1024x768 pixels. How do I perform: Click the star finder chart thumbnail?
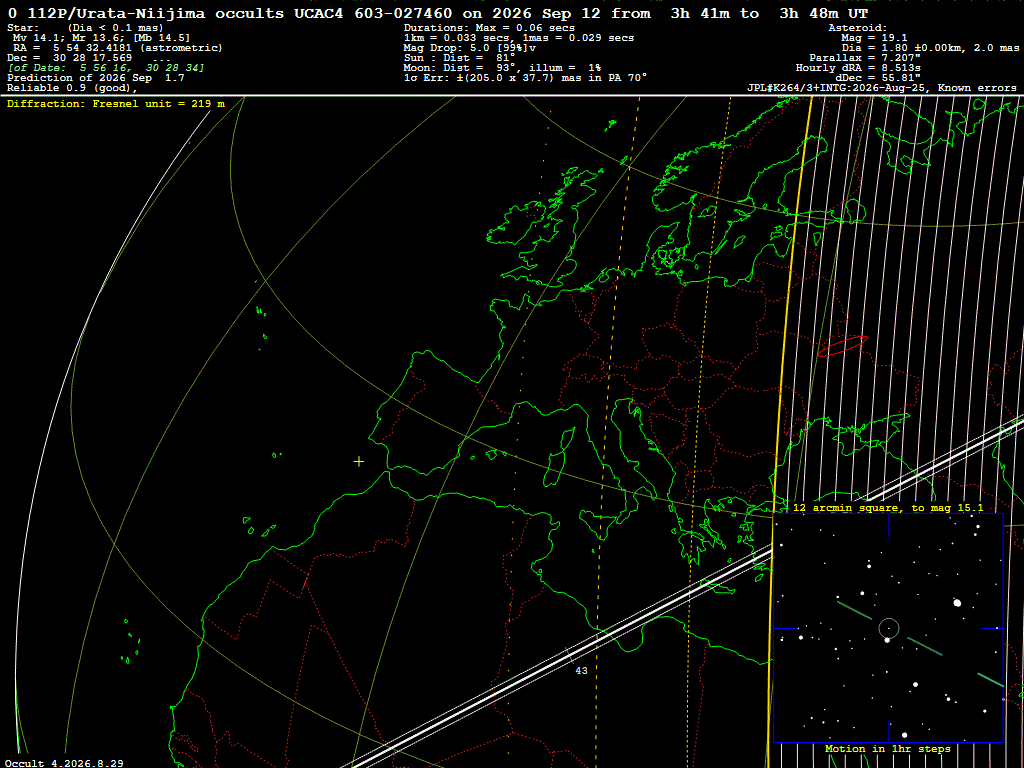888,628
